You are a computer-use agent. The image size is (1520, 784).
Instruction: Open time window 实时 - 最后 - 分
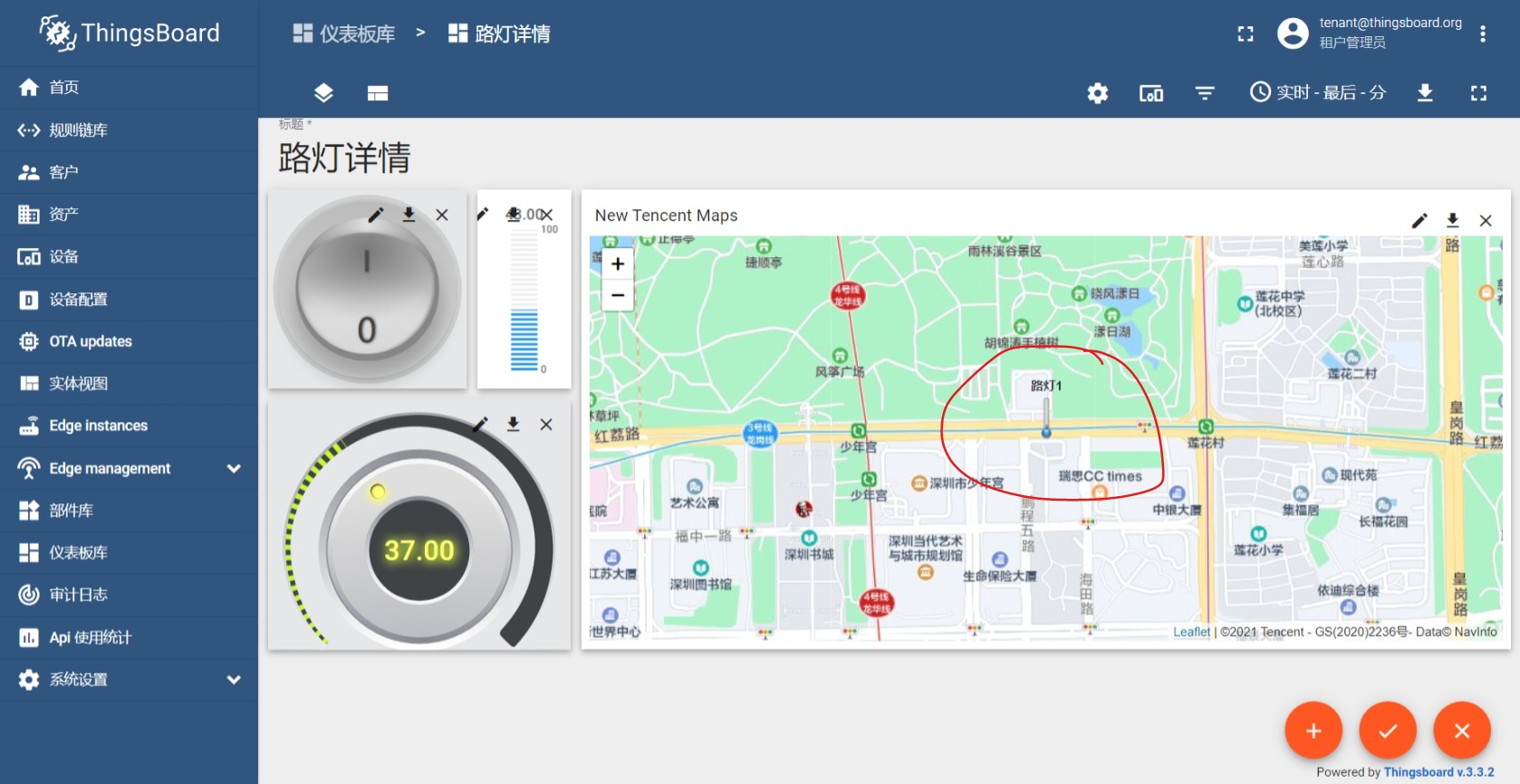pyautogui.click(x=1318, y=92)
